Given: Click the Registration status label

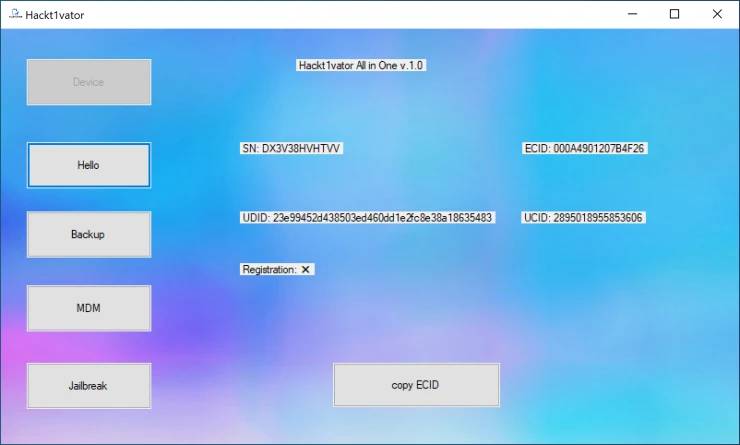Looking at the screenshot, I should click(277, 269).
